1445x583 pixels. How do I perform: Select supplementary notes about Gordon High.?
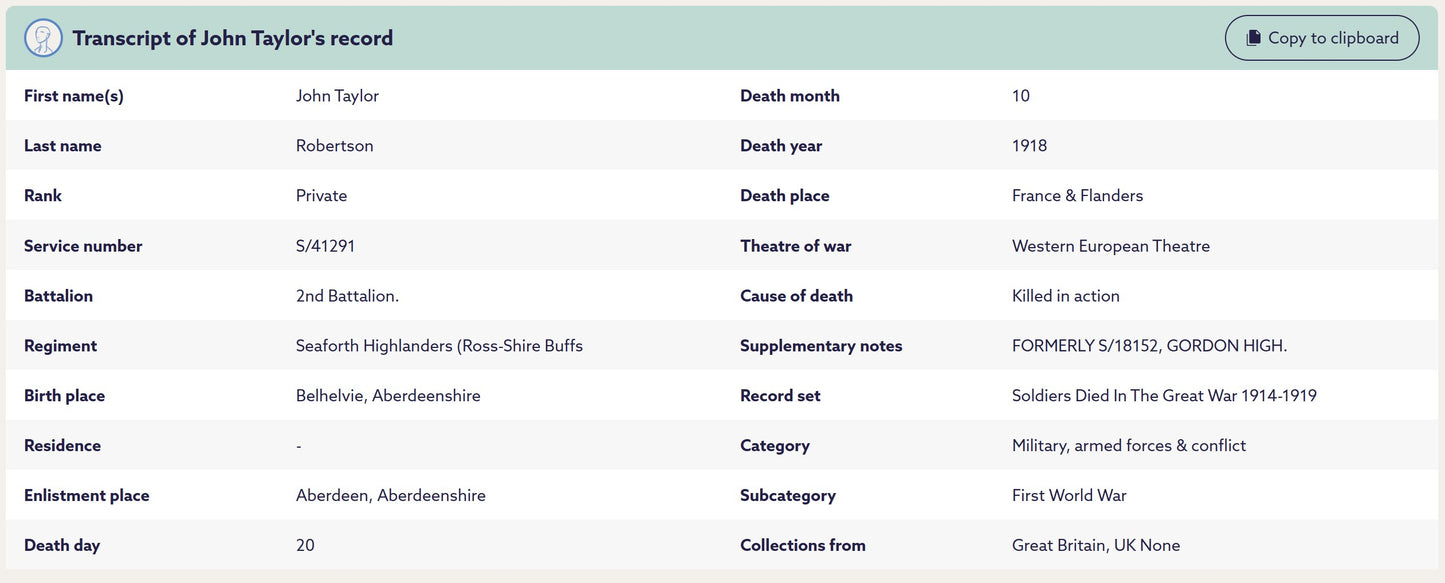pos(1149,346)
